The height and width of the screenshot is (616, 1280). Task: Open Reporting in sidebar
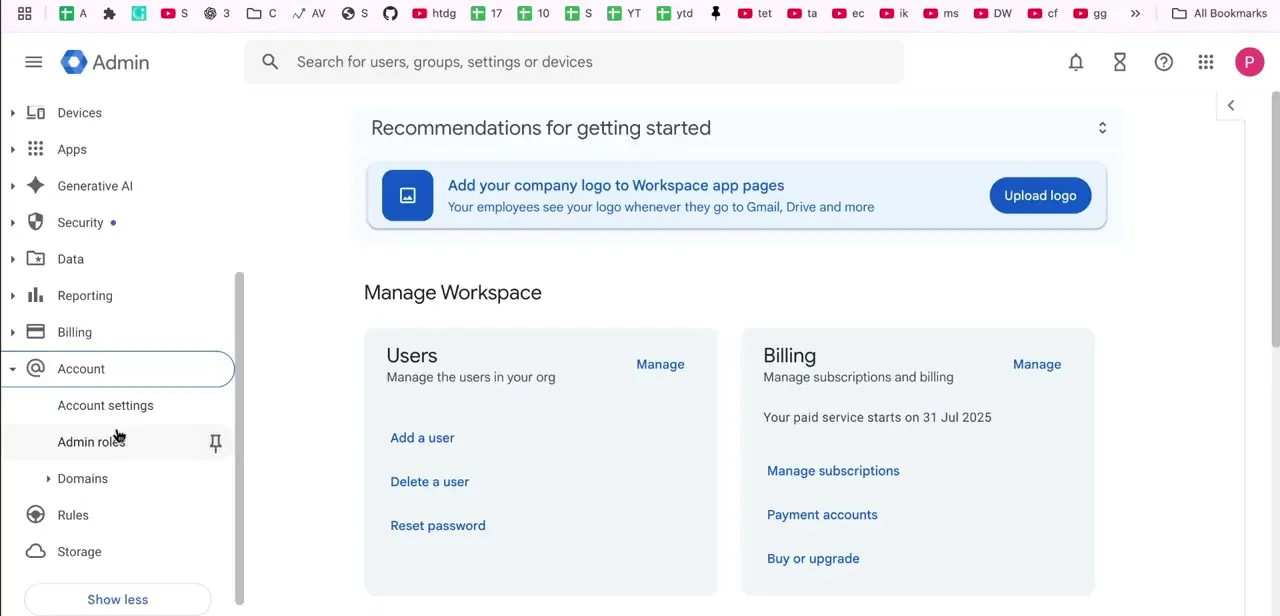tap(85, 296)
